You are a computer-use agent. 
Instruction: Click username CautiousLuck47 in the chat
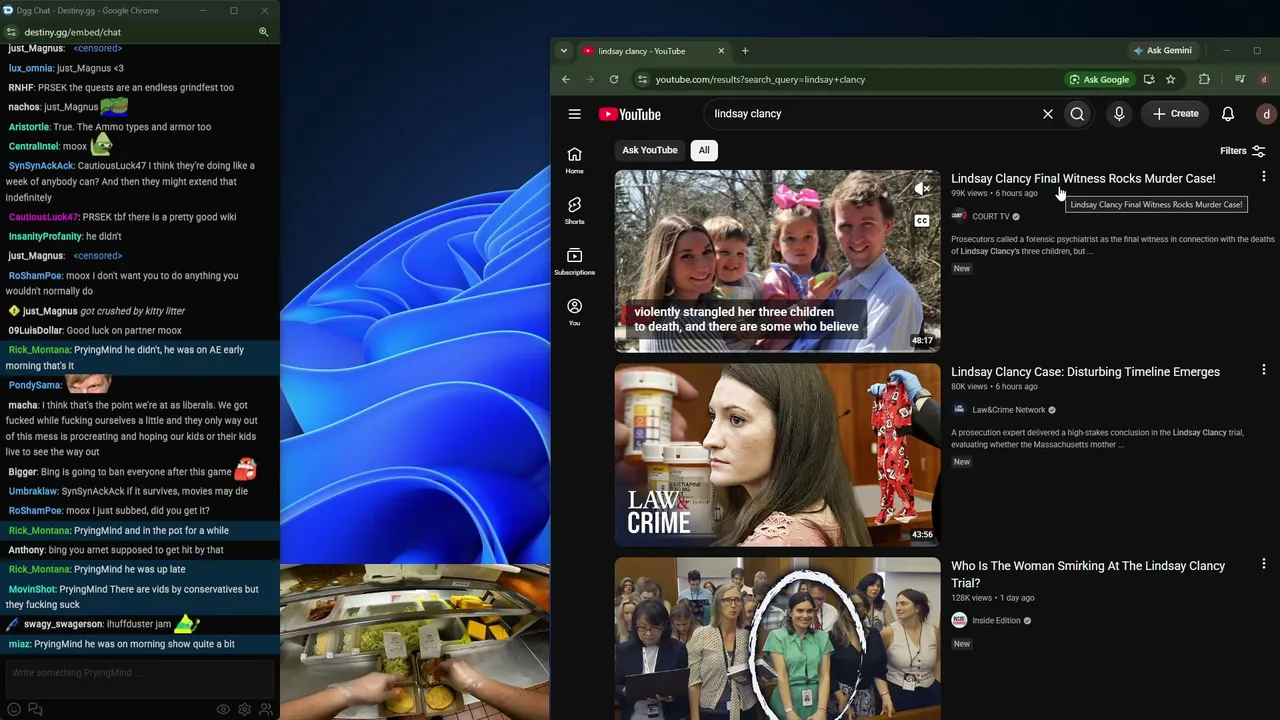[x=43, y=217]
